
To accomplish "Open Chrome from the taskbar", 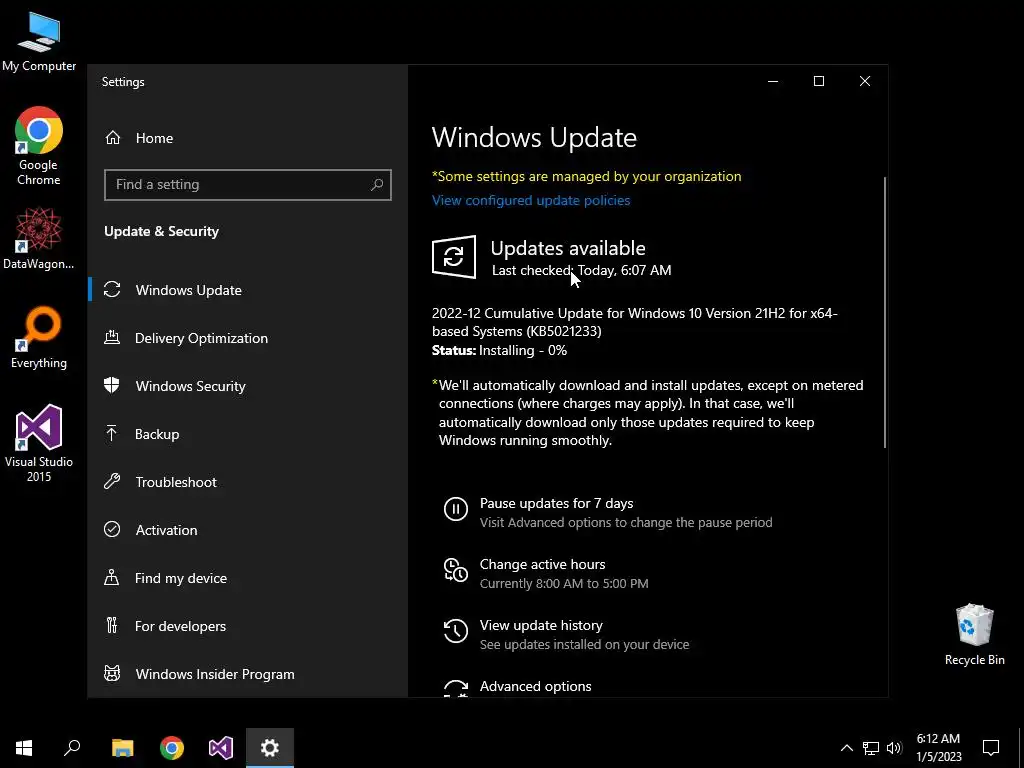I will coord(172,748).
